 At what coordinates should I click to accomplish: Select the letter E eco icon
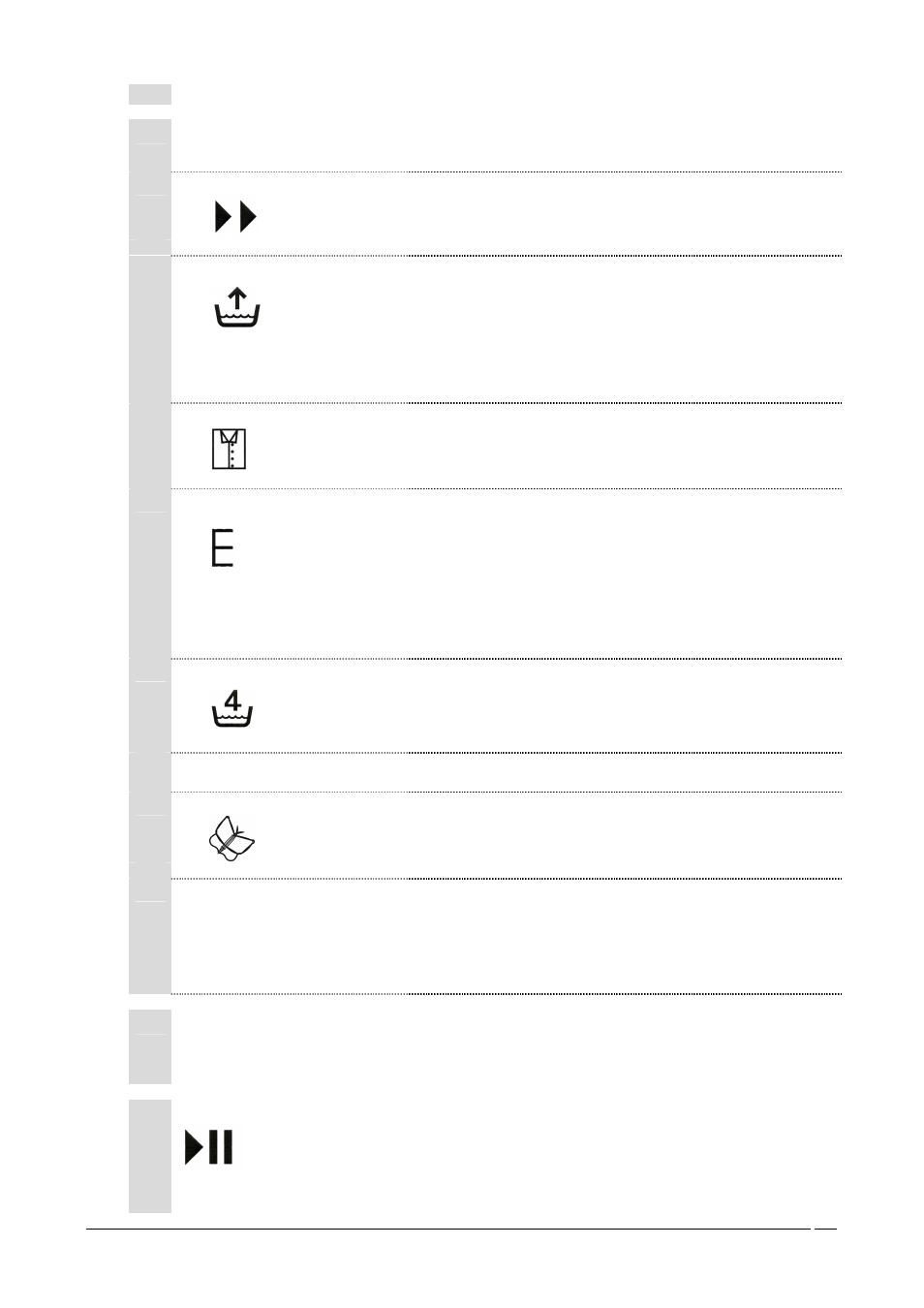[x=223, y=547]
